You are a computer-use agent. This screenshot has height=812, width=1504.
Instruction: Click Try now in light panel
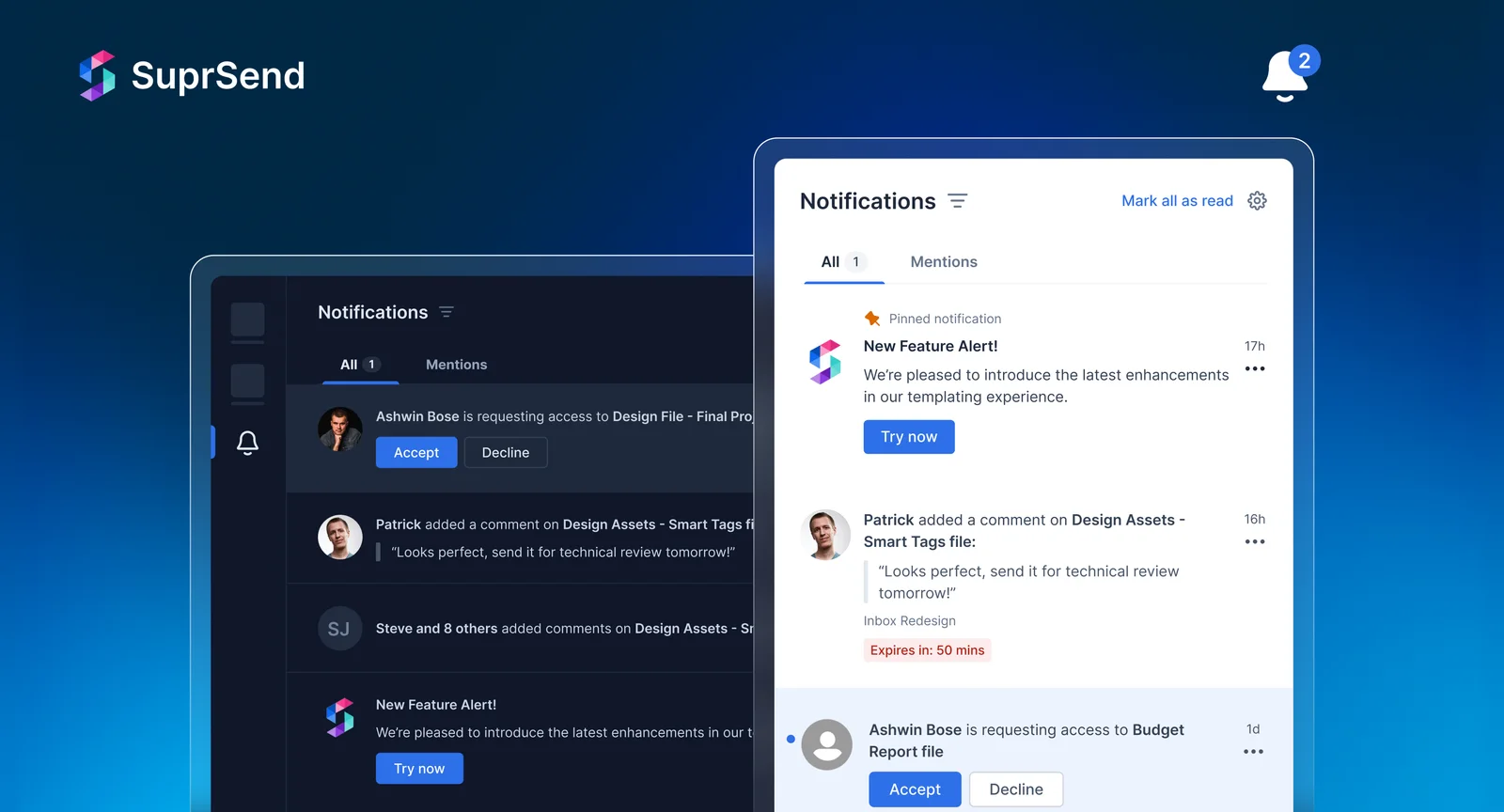[x=909, y=437]
